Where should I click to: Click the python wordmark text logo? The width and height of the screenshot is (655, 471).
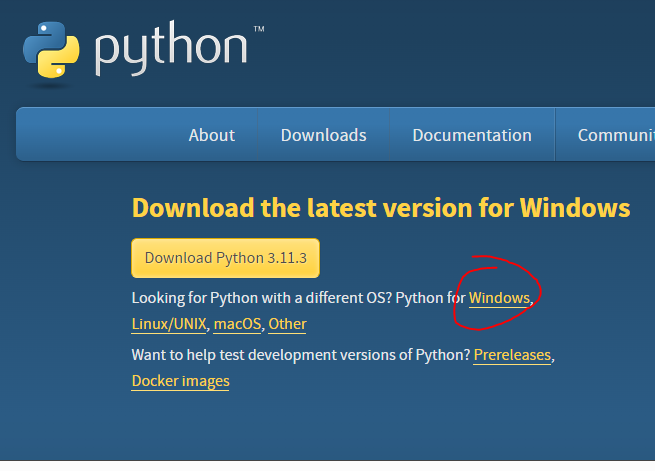[171, 48]
